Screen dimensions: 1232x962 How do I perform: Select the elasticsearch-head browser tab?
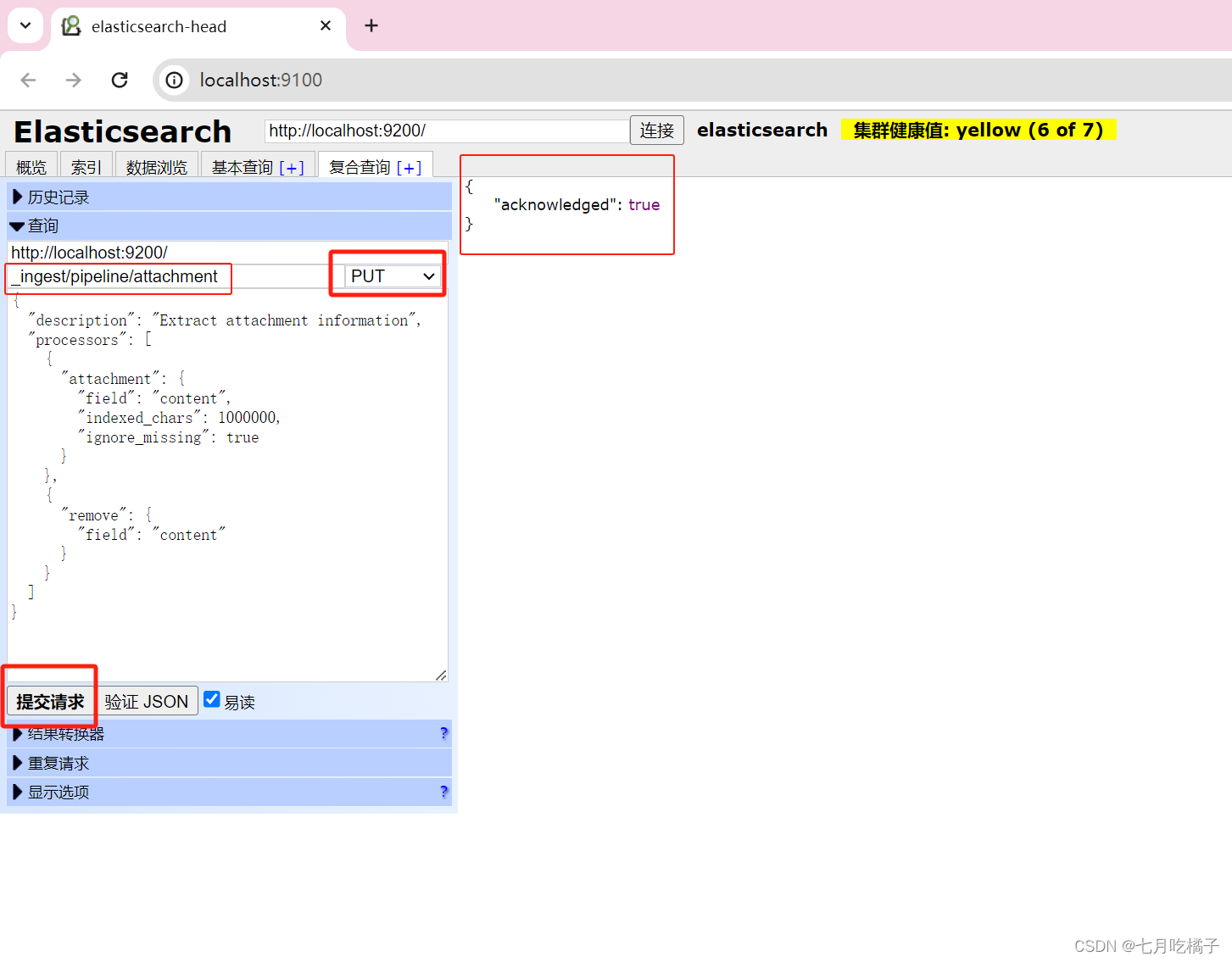click(198, 26)
